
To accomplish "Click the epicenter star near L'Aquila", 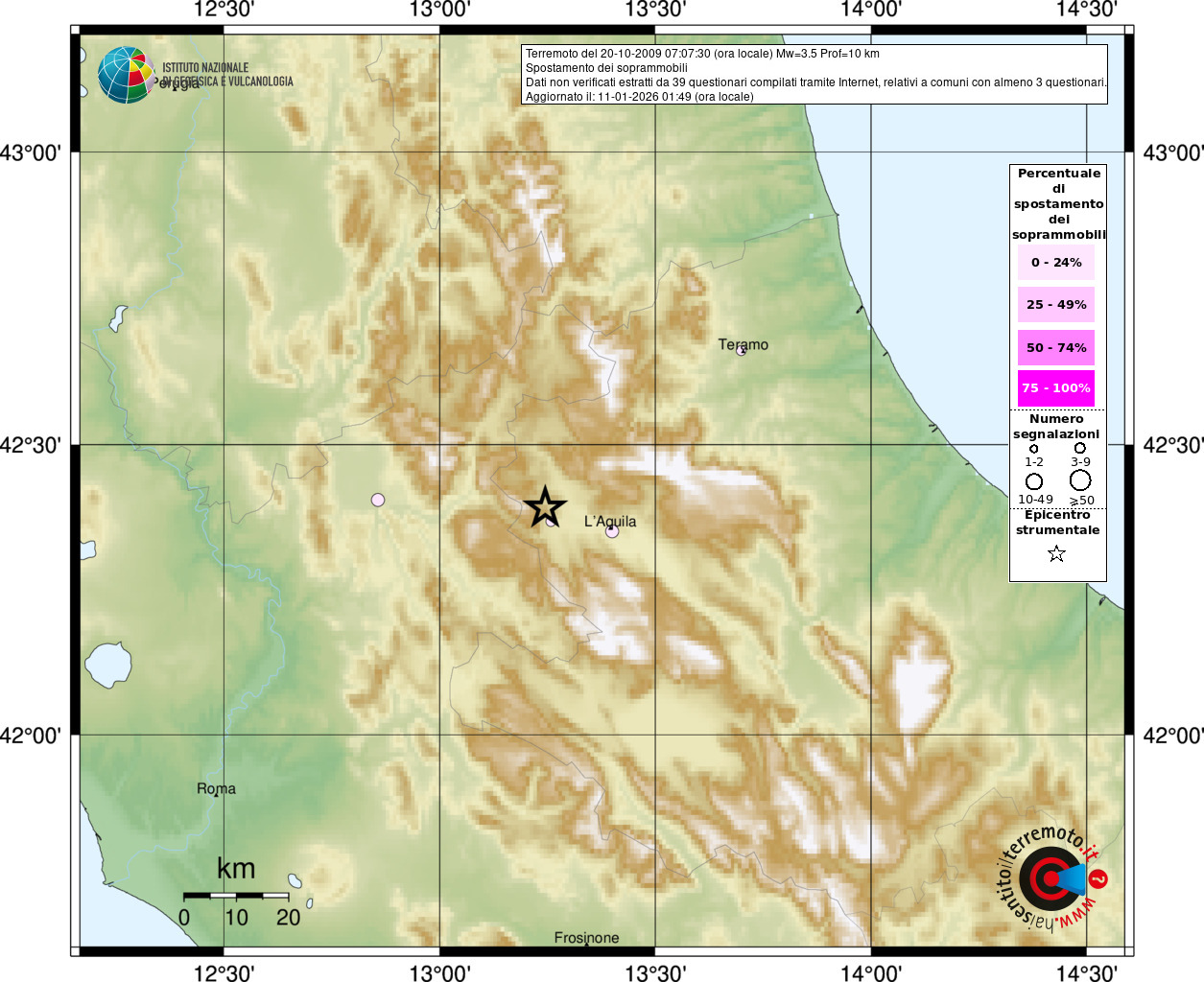I will tap(545, 506).
